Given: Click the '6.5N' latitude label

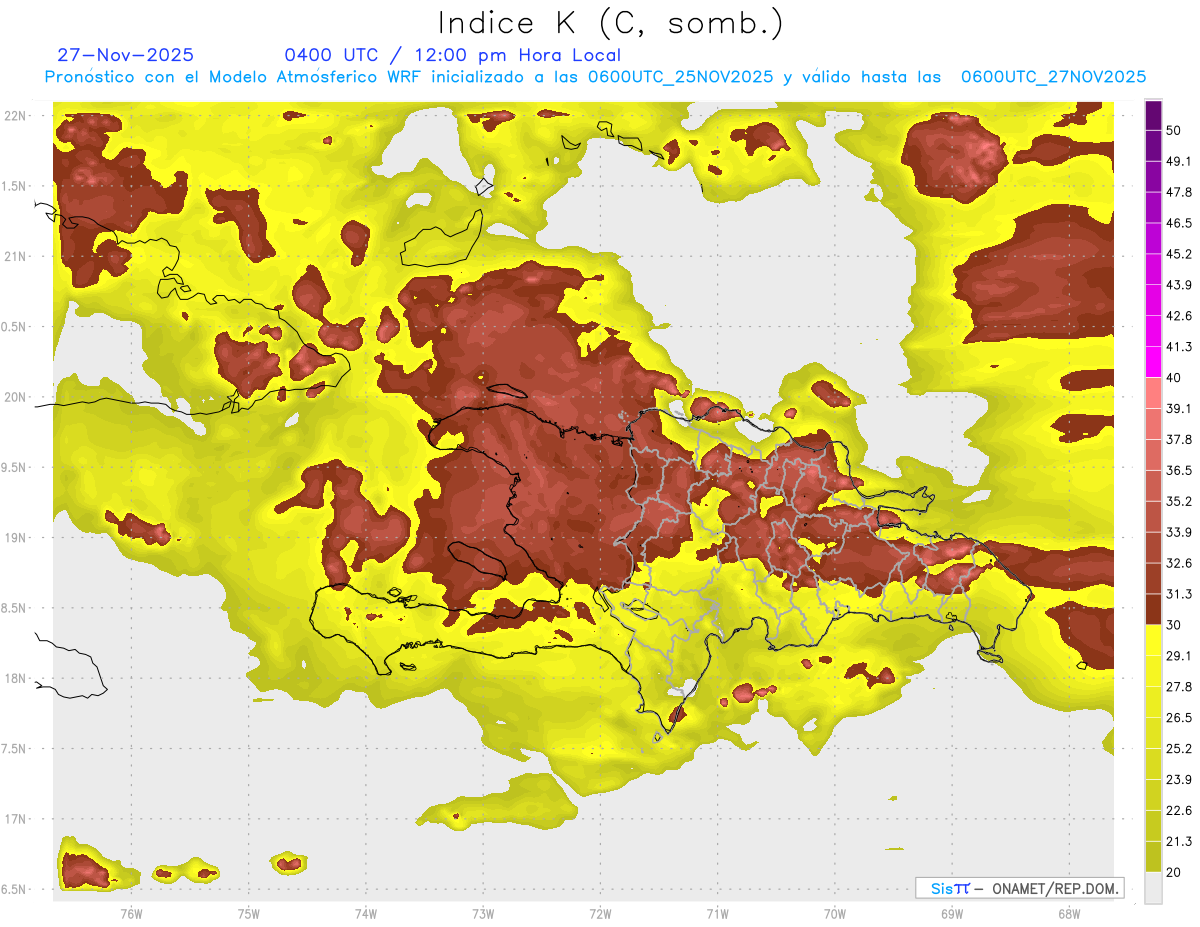Looking at the screenshot, I should point(15,890).
